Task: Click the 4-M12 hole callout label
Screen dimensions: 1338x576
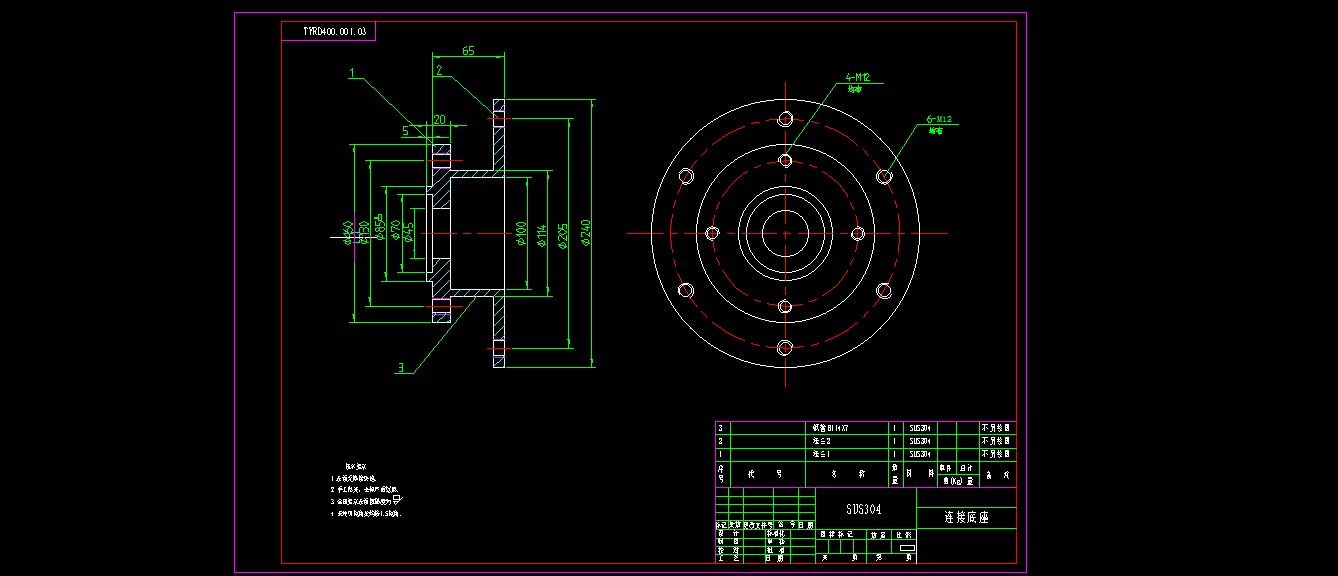Action: (860, 77)
